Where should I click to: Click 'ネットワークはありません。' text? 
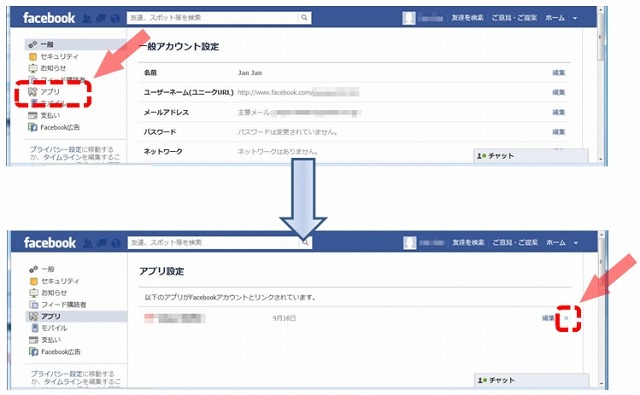click(x=278, y=151)
